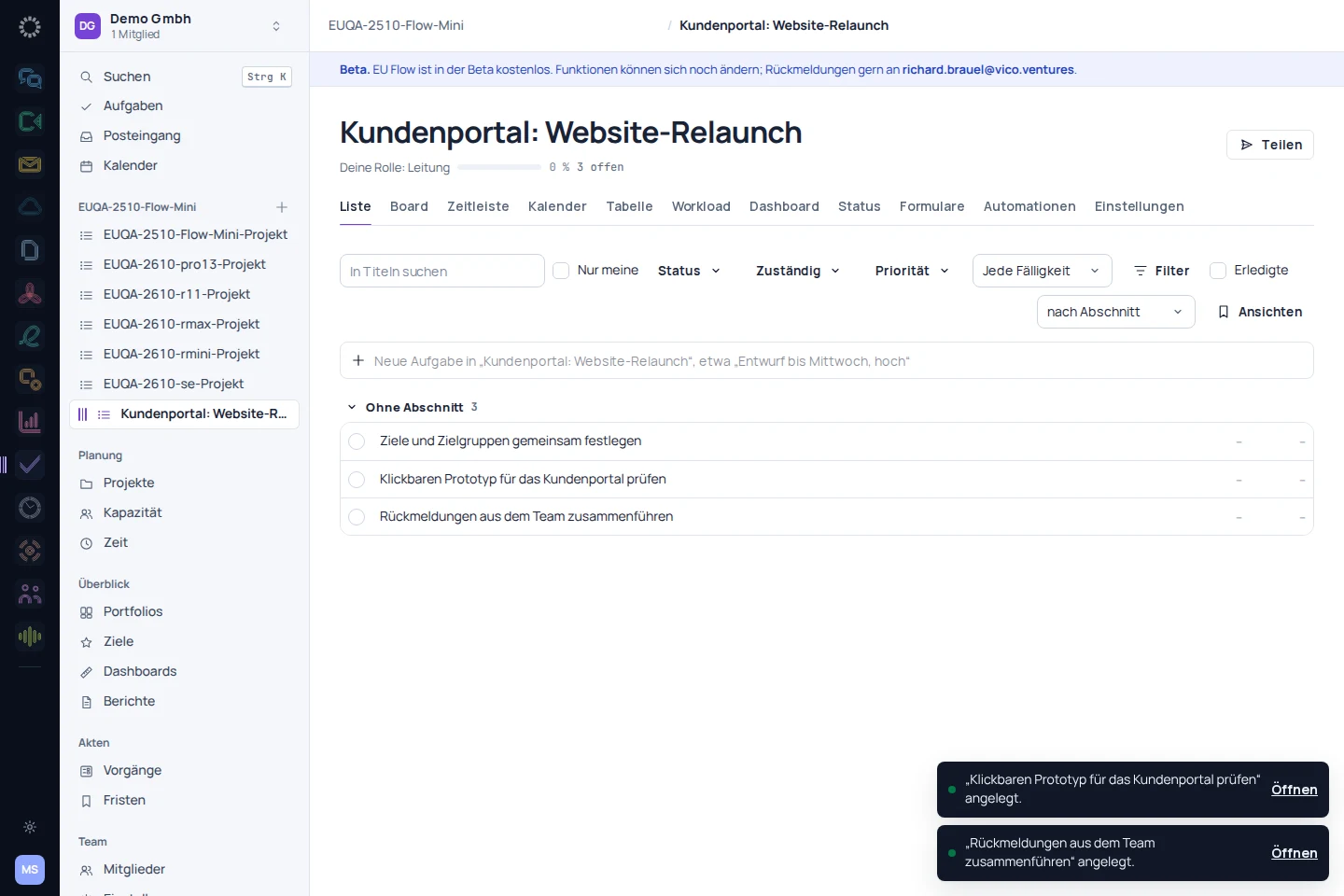This screenshot has height=896, width=1344.
Task: Open the MS user avatar
Action: click(30, 870)
